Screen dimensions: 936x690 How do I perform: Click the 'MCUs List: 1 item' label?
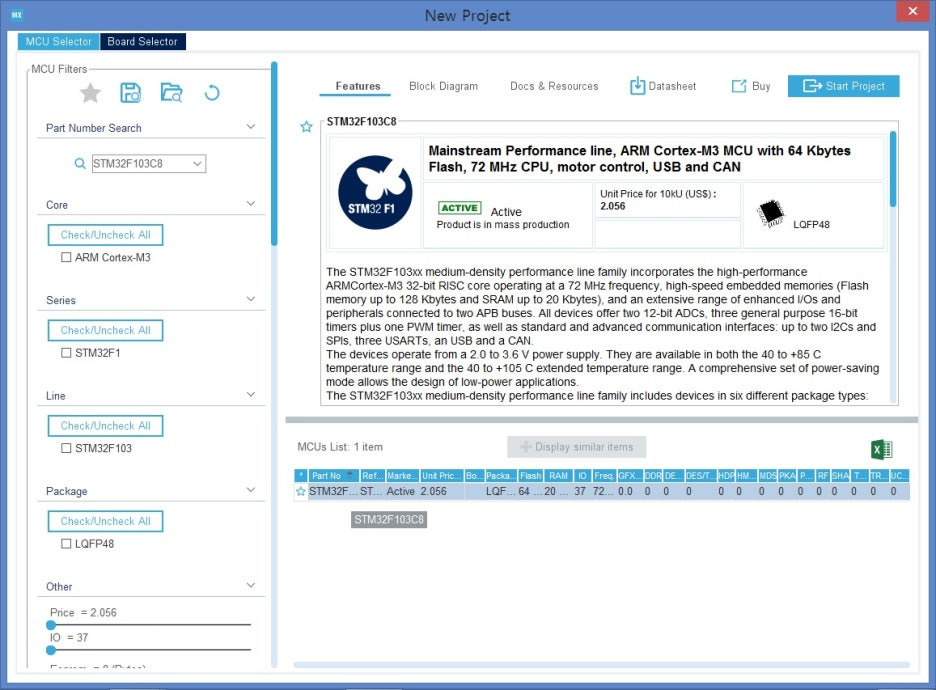click(x=340, y=447)
